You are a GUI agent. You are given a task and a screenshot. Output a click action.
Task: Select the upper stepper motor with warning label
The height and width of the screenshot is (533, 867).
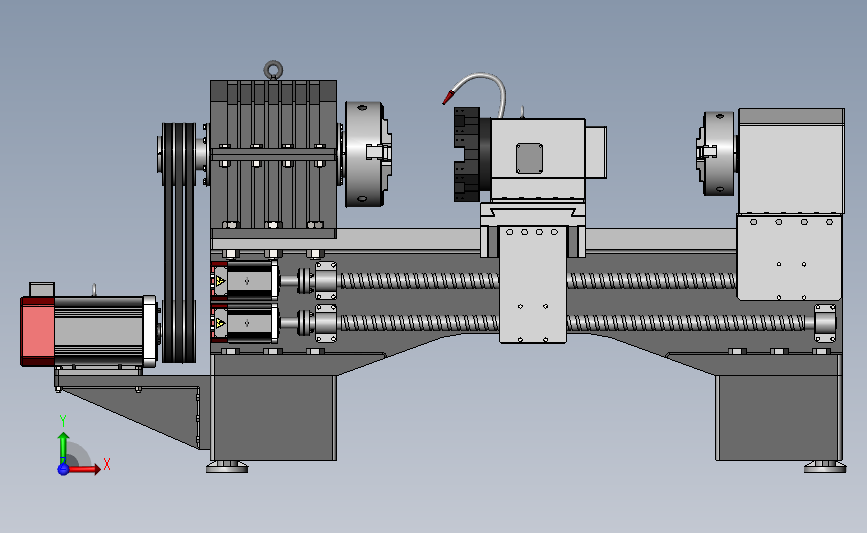tap(244, 281)
